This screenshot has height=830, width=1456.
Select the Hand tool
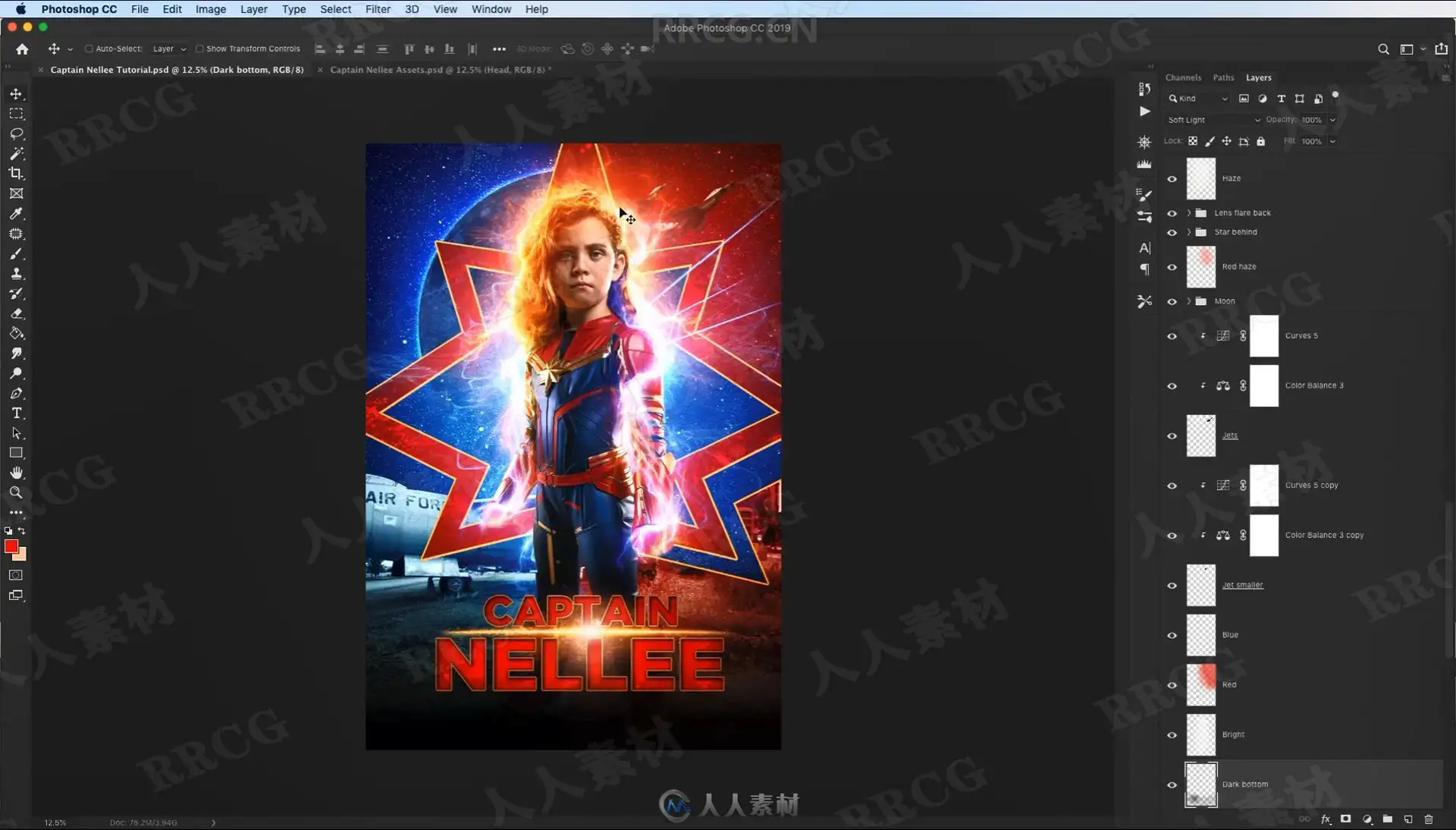[16, 473]
